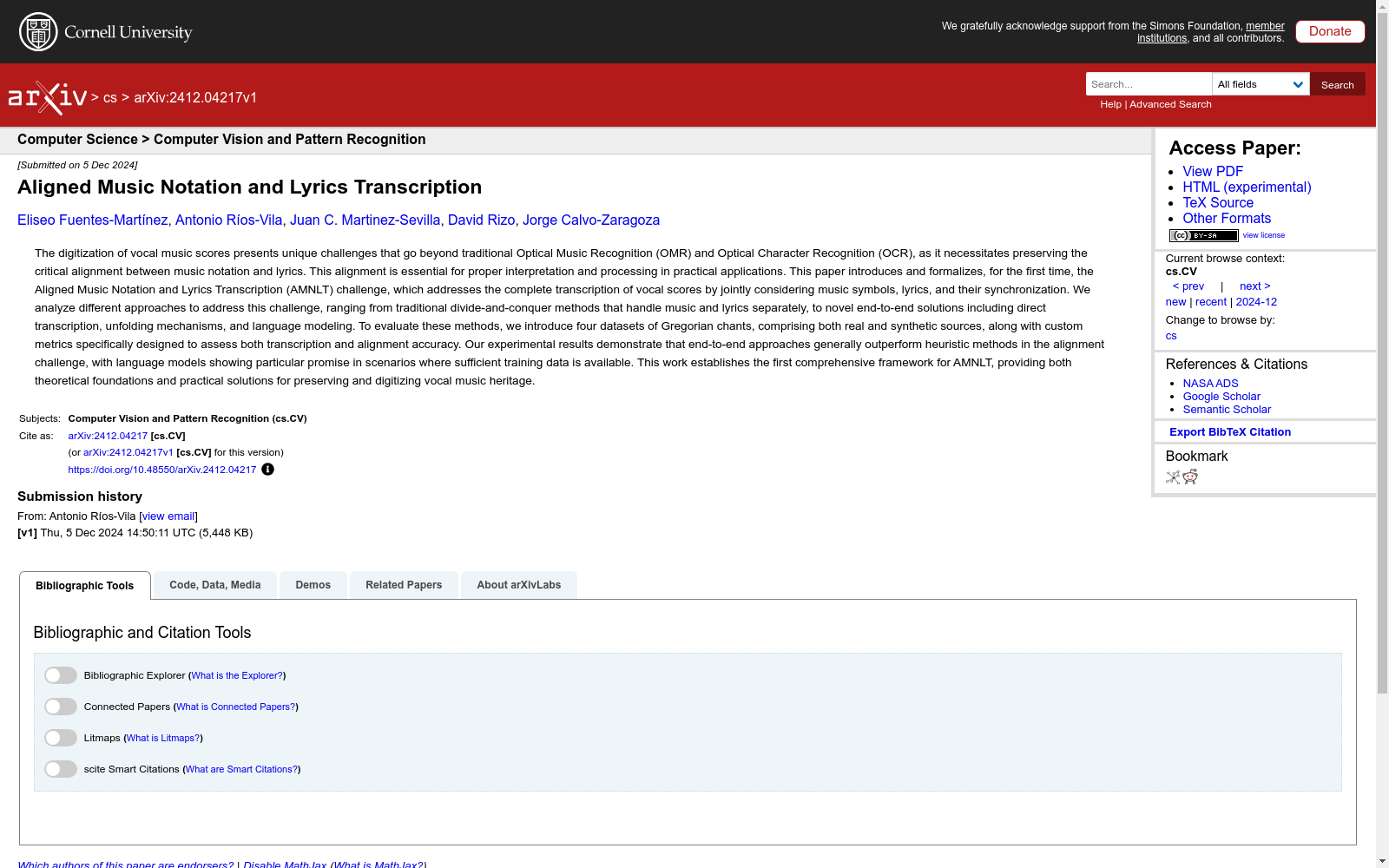
Task: Switch to Bibliographic Tools tab
Action: (85, 585)
